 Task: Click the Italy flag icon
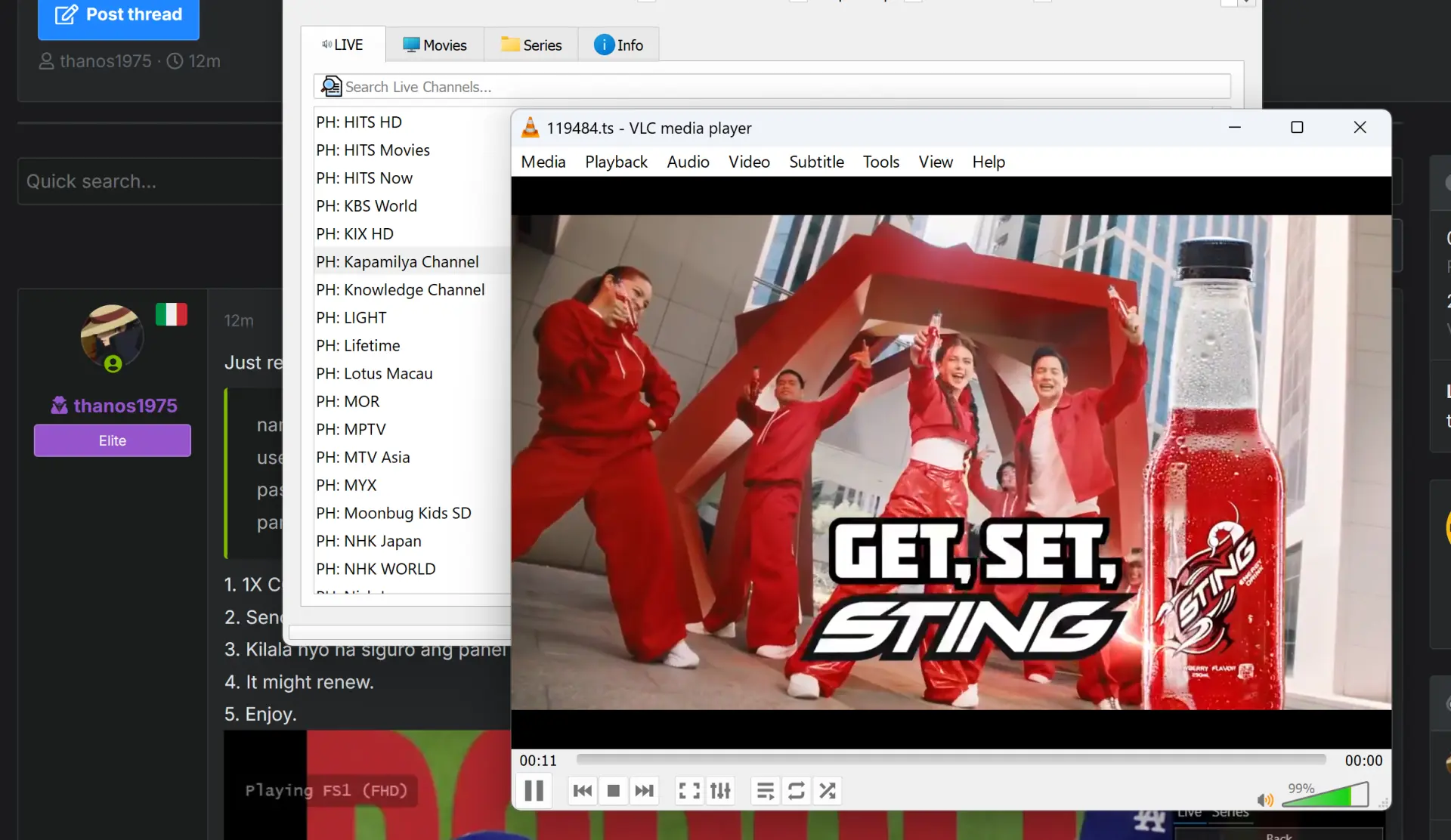coord(172,314)
